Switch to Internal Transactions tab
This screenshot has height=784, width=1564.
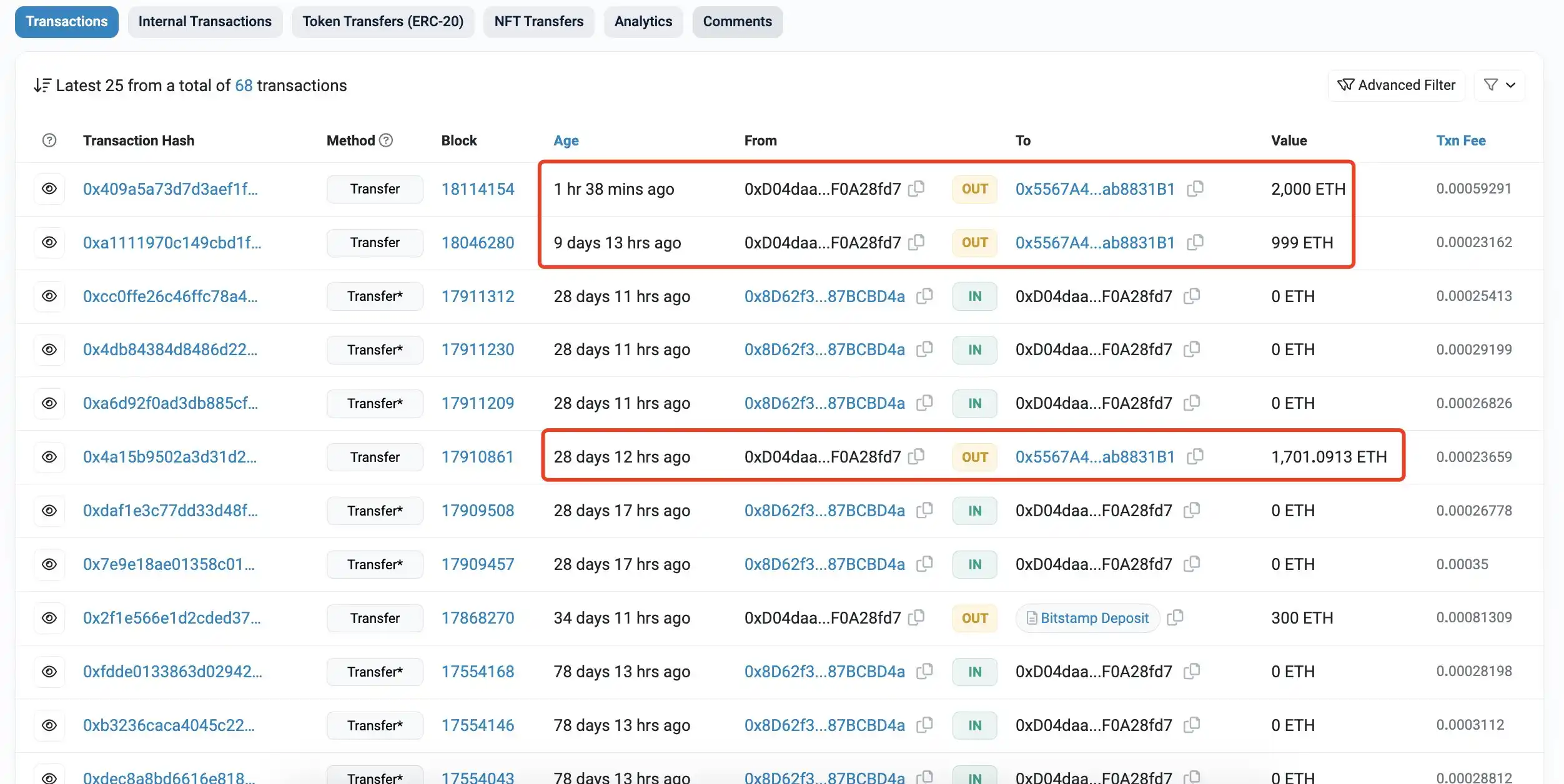[x=204, y=21]
